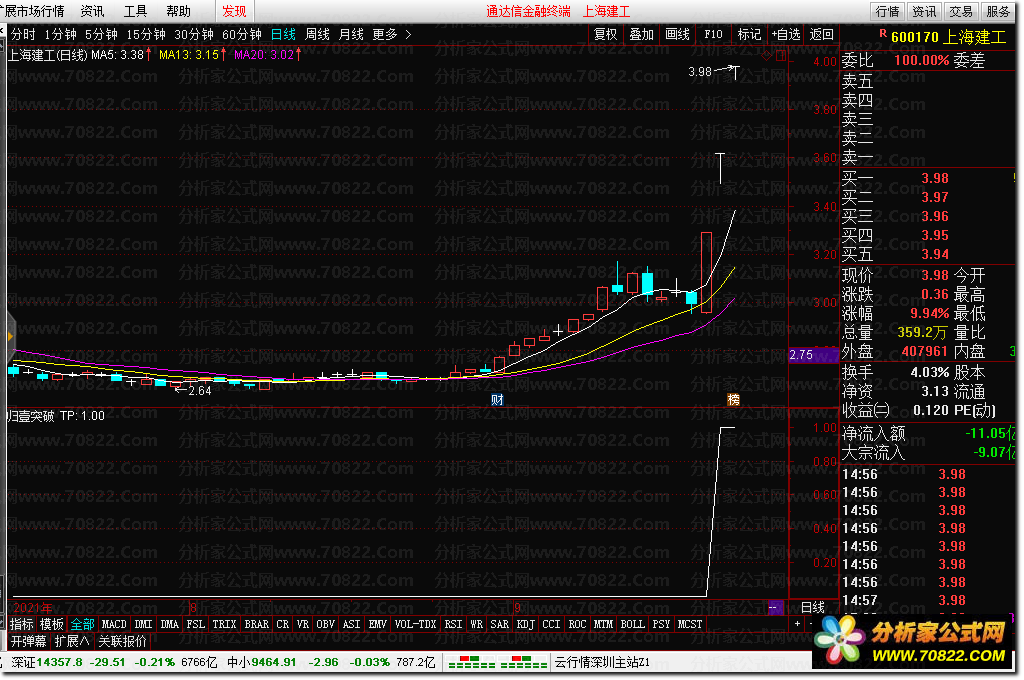Switch to the 60分钟 period
The height and width of the screenshot is (680, 1024).
pos(242,35)
